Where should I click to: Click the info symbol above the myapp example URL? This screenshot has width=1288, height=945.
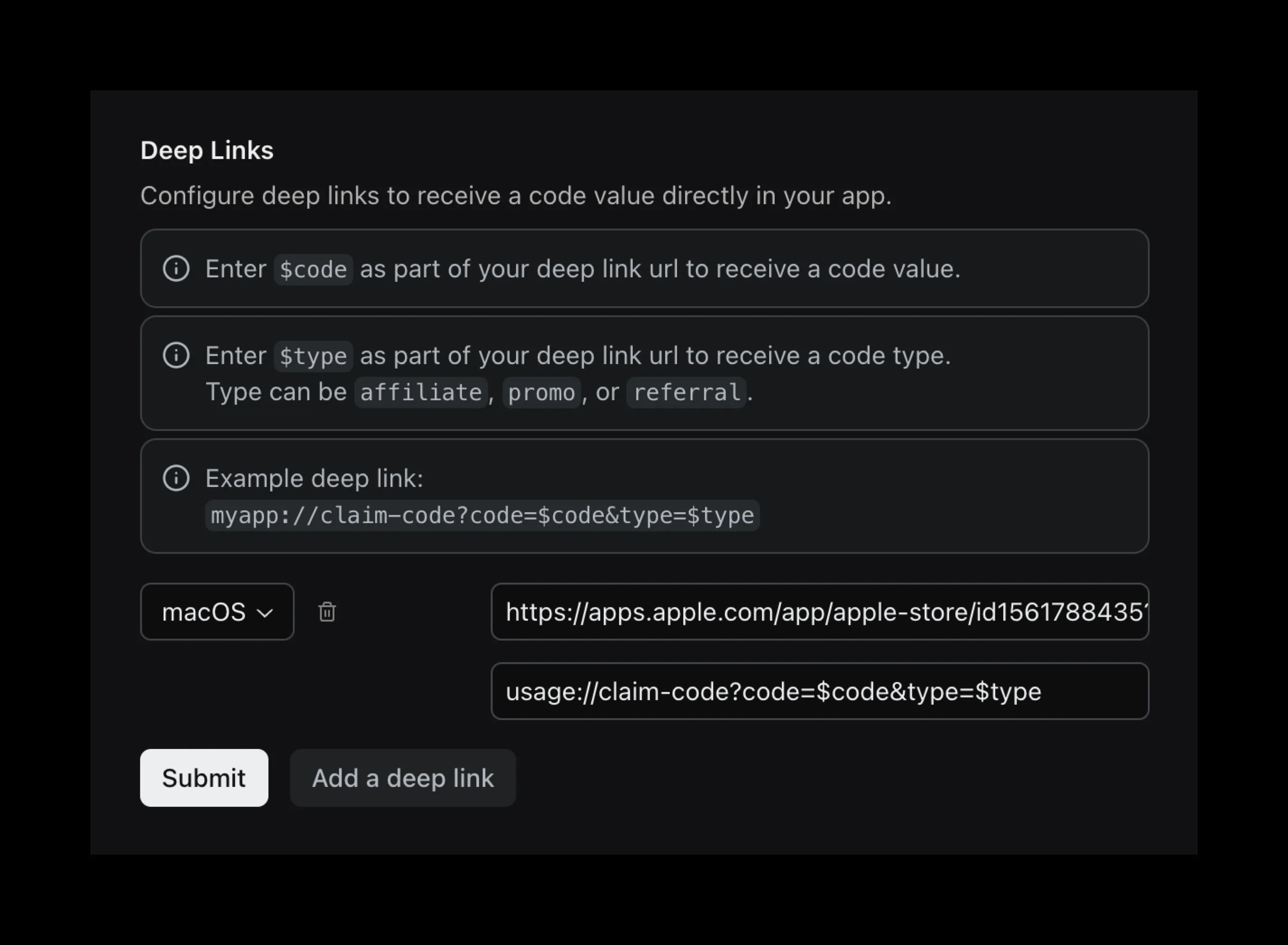(176, 478)
